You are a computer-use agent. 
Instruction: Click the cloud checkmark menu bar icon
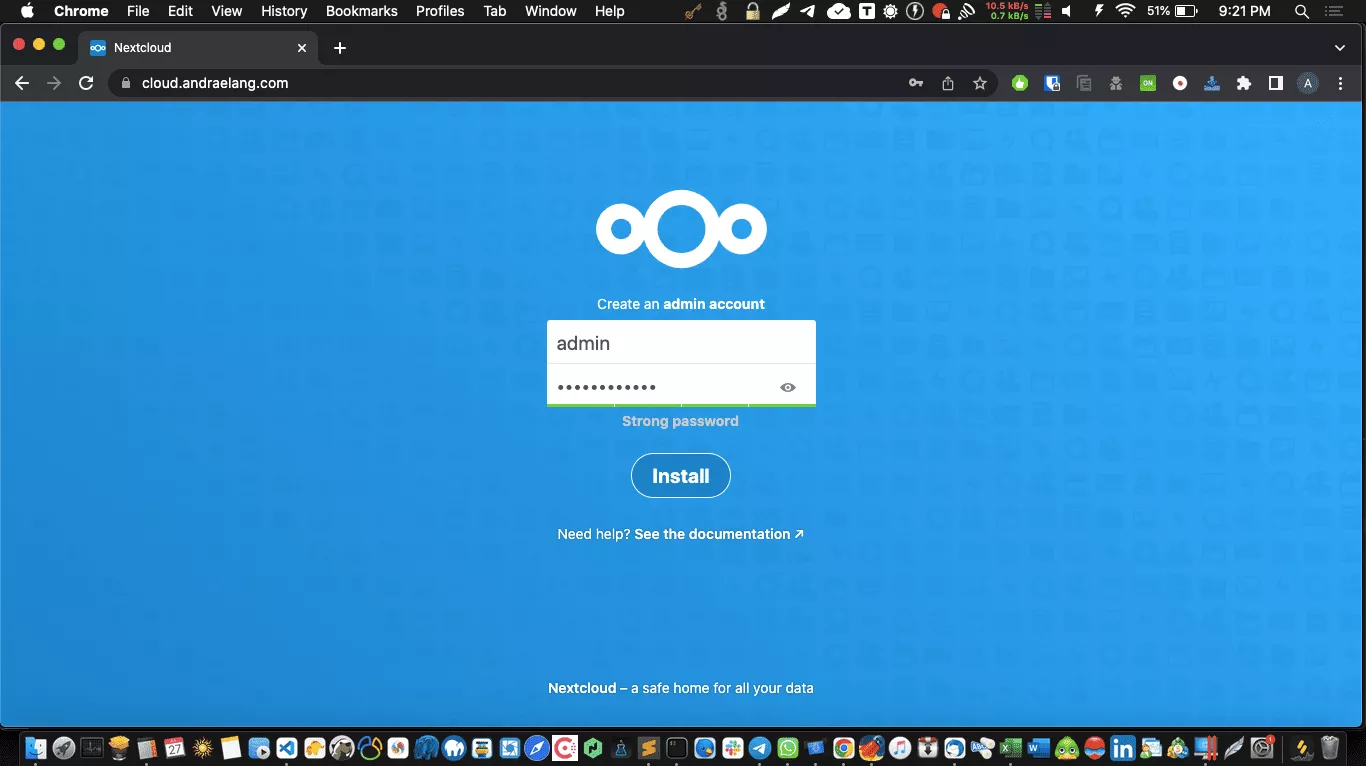point(840,11)
